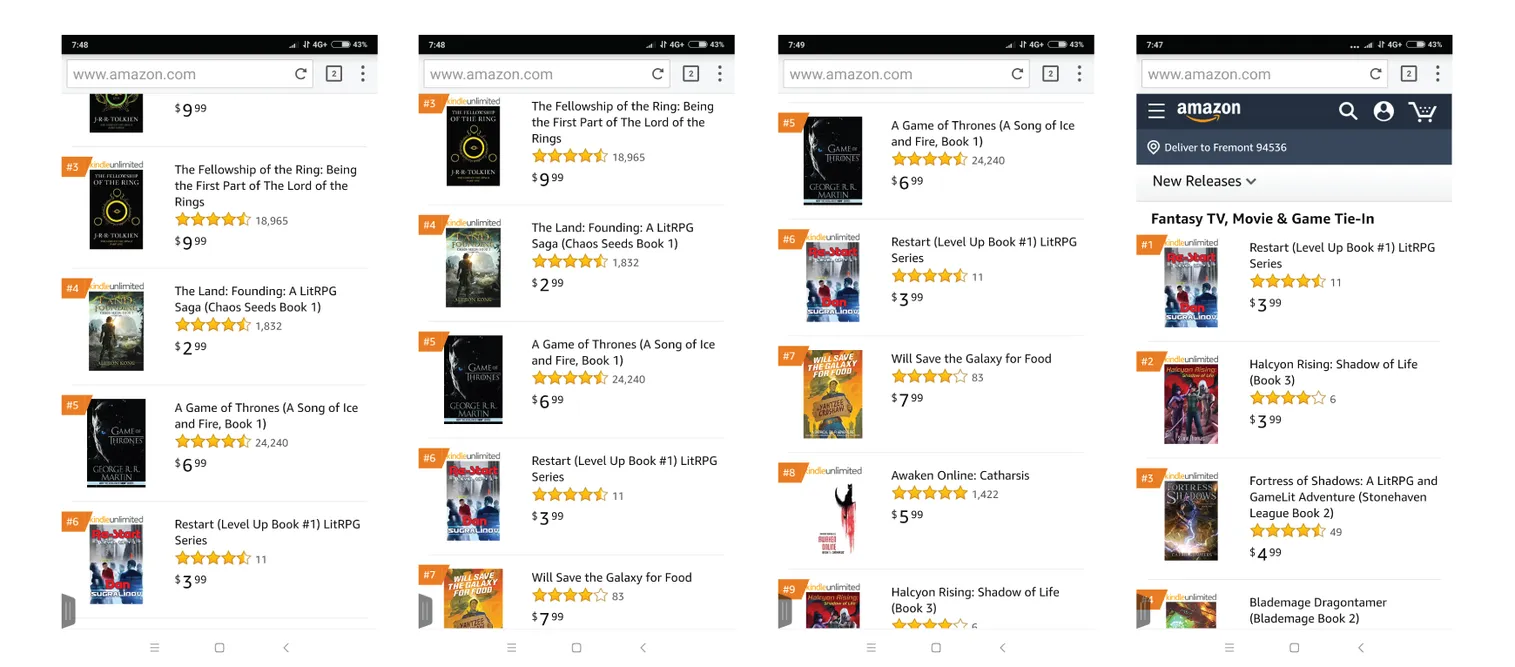Open the three-dot browser menu on the 7:49 screen
The height and width of the screenshot is (667, 1515).
coord(1079,74)
